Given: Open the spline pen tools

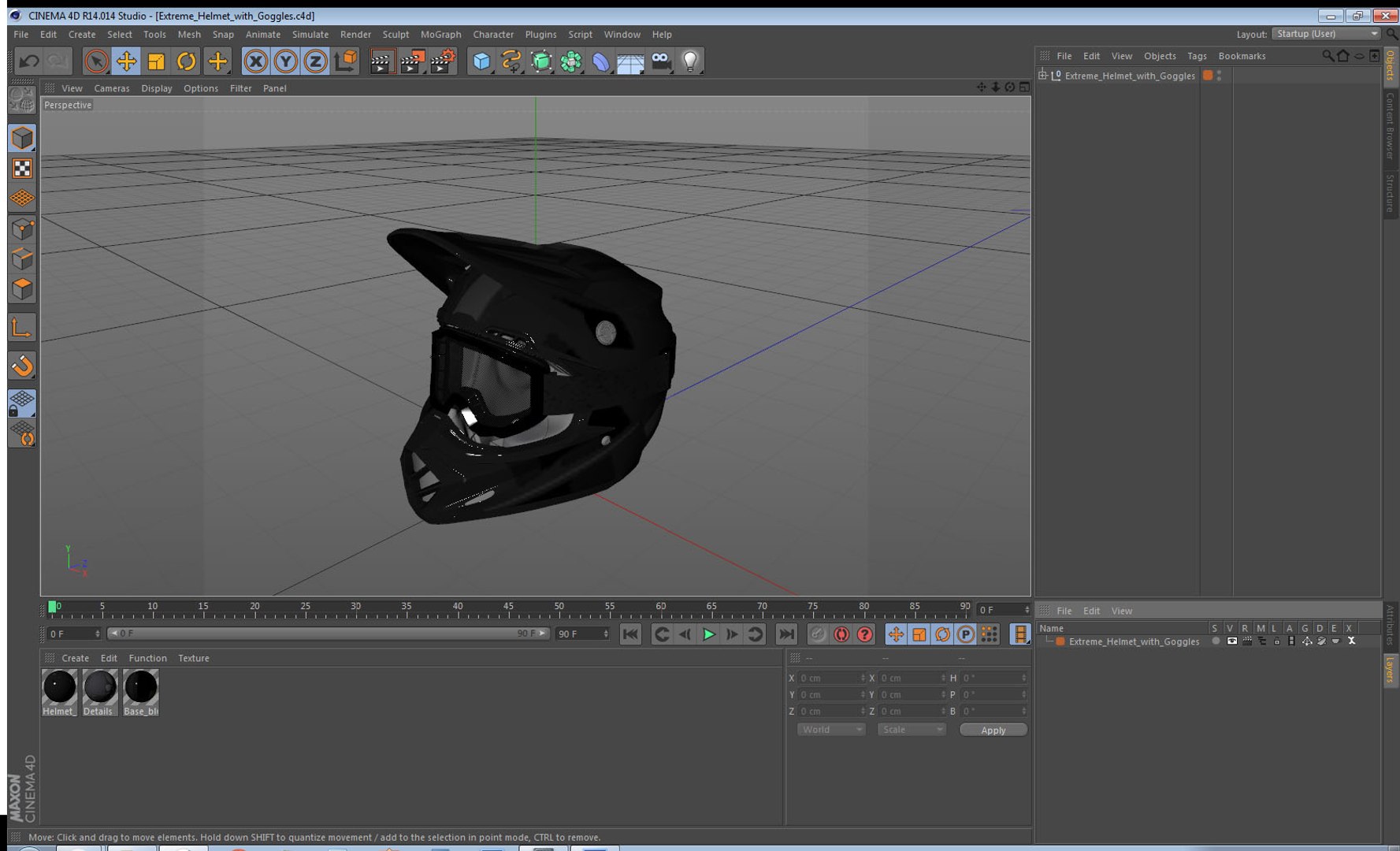Looking at the screenshot, I should pyautogui.click(x=511, y=61).
